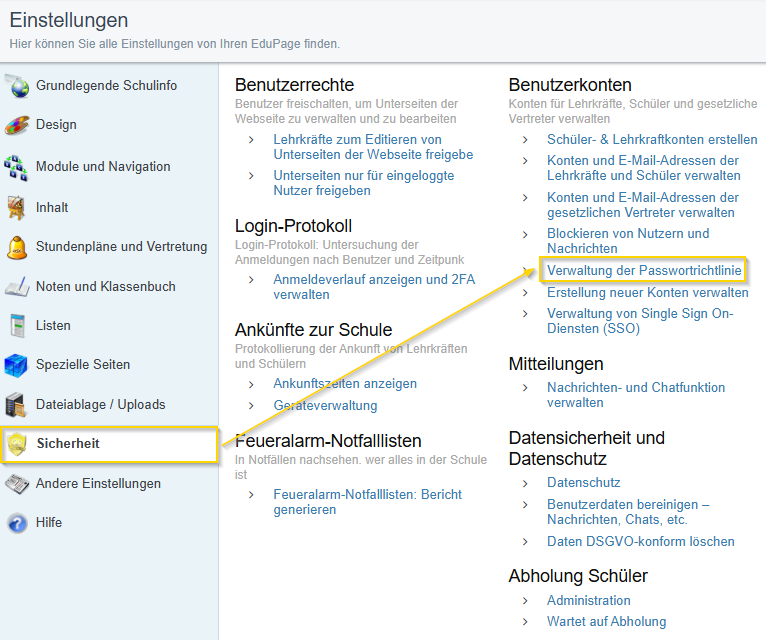Click the bell icon for Stundenpläne und Vertretung
The height and width of the screenshot is (640, 766).
tap(17, 247)
